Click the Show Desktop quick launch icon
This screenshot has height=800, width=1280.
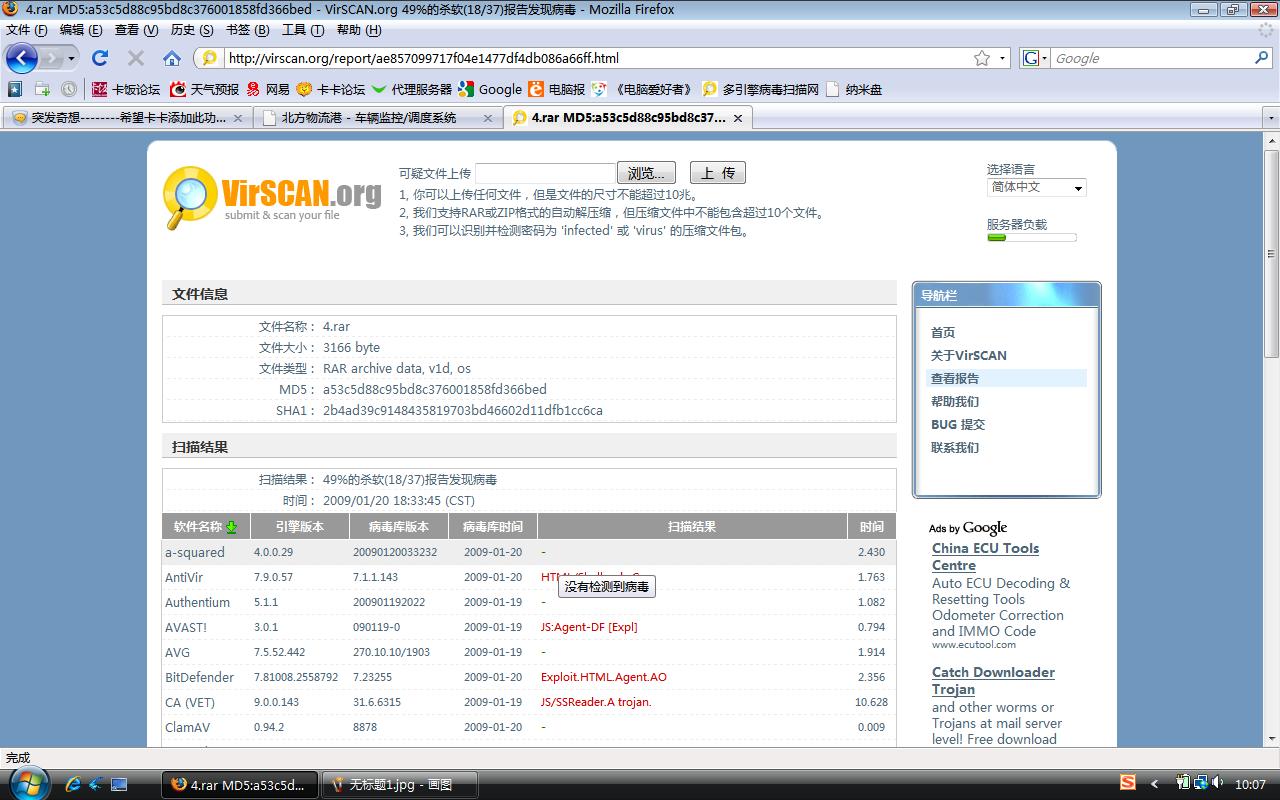coord(119,784)
